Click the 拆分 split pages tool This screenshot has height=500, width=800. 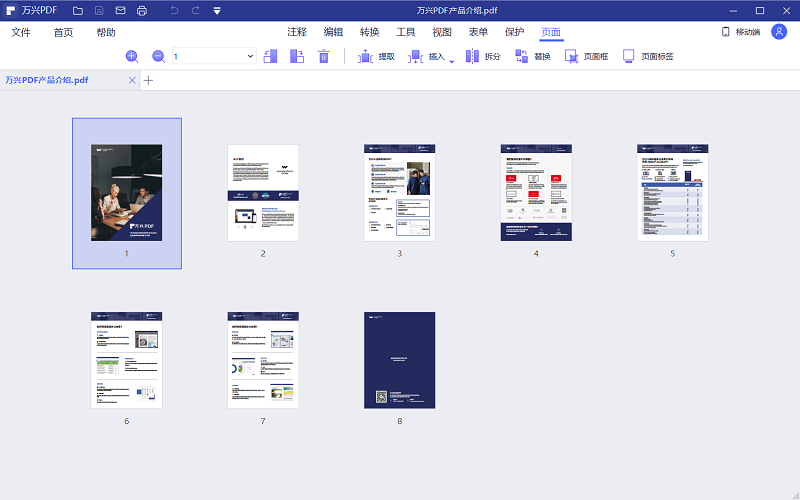(x=483, y=57)
